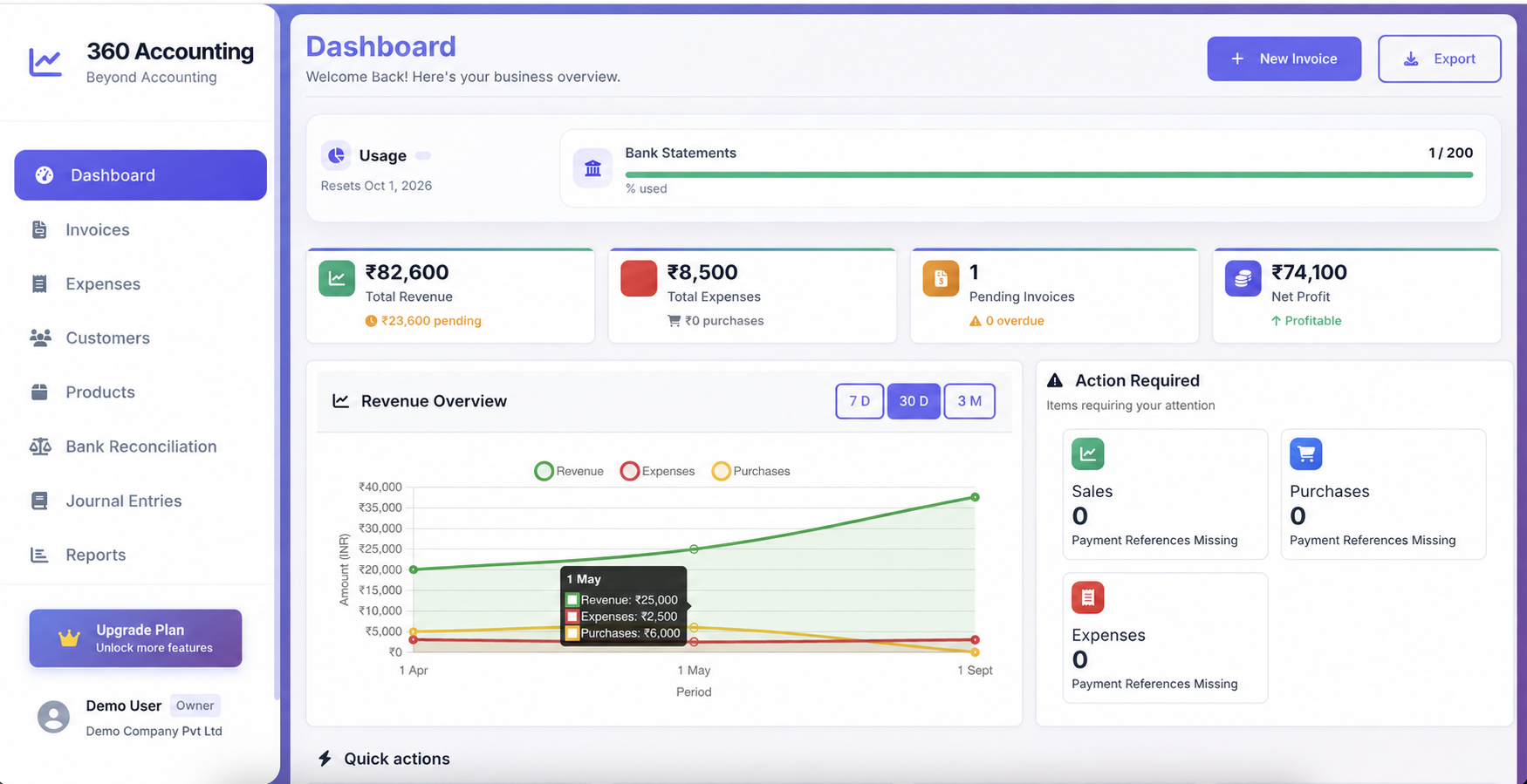Toggle the Expenses series in chart legend
The height and width of the screenshot is (784, 1527).
(657, 471)
